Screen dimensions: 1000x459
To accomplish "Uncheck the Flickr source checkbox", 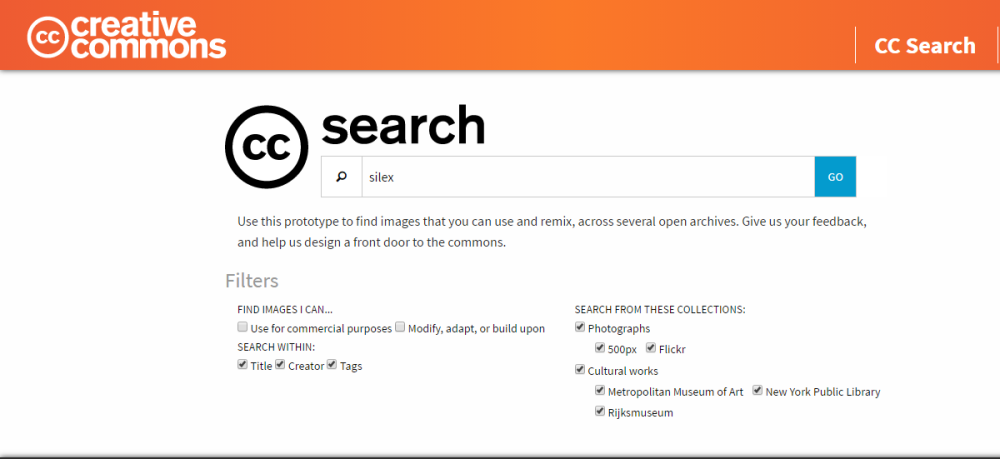I will 651,348.
